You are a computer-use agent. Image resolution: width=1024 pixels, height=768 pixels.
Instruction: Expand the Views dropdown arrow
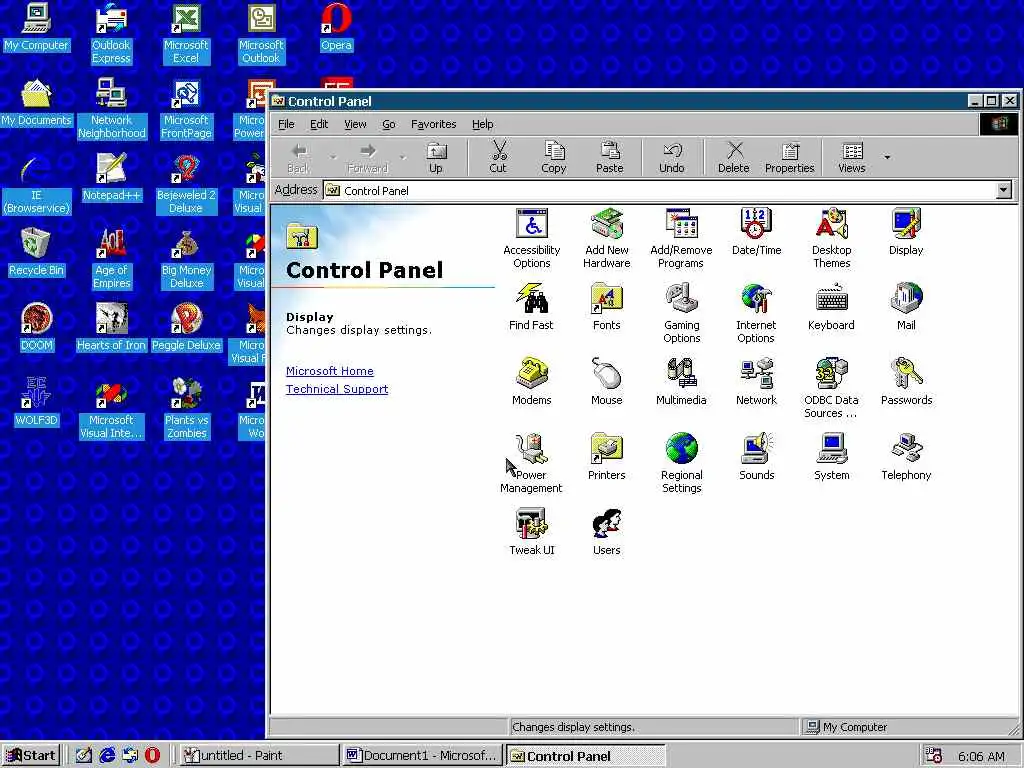(887, 157)
